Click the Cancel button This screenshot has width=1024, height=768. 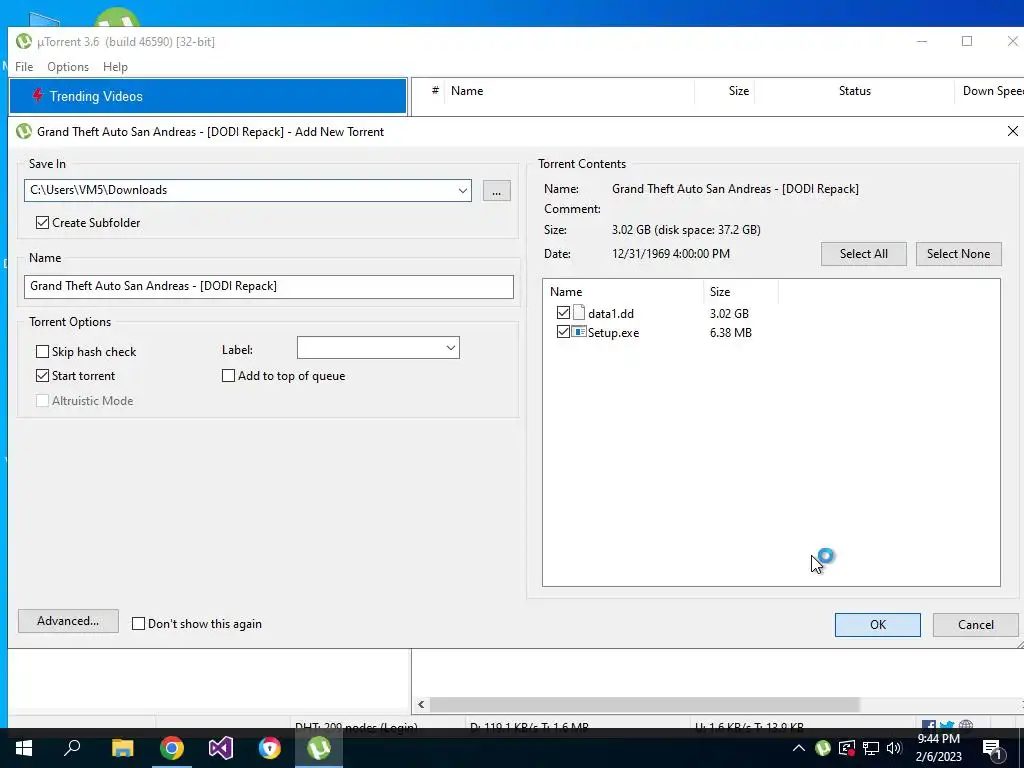(x=976, y=625)
